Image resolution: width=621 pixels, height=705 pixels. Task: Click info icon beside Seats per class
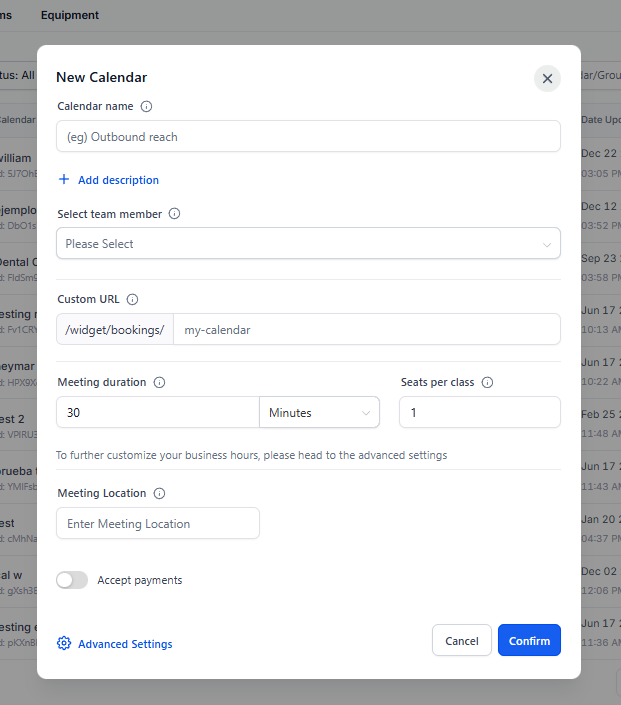[x=487, y=382]
